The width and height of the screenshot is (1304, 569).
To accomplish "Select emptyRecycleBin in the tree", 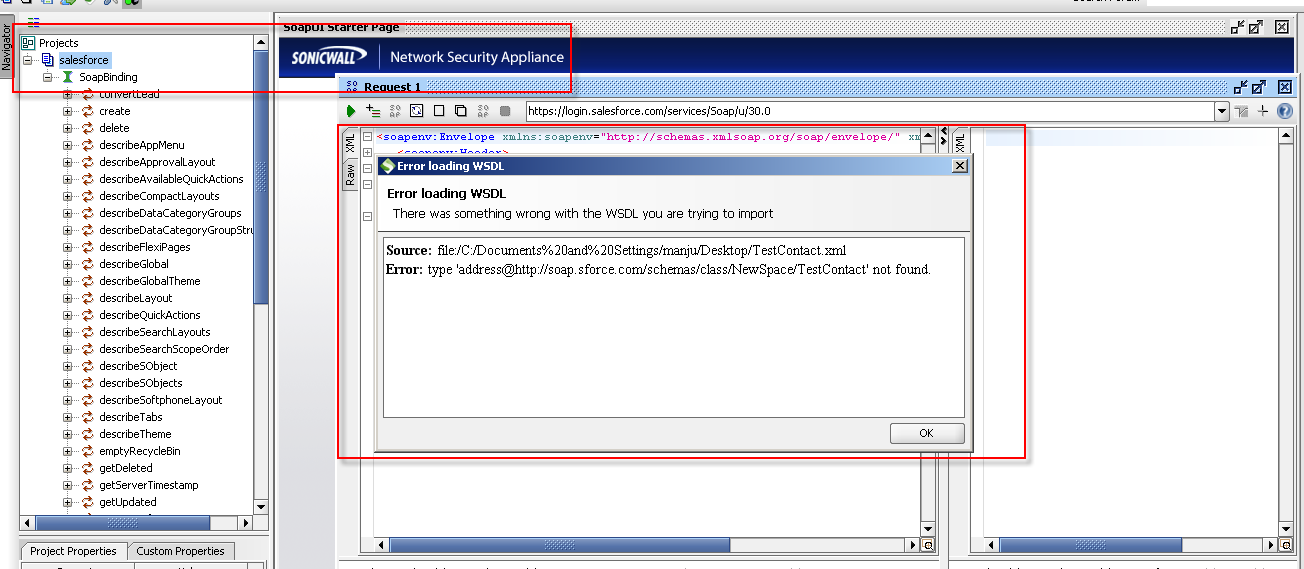I will (140, 451).
